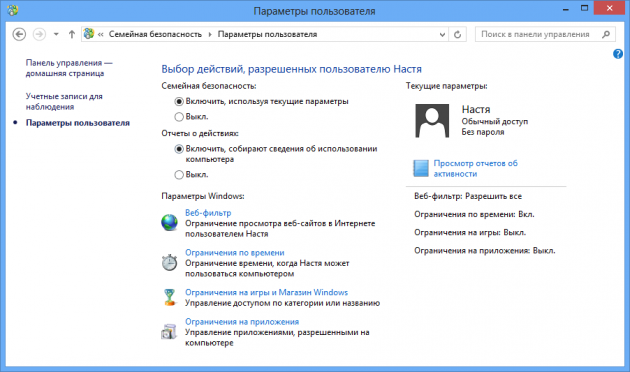
Task: Click the breadcrumb chevron after Семейная безопасность
Action: tap(210, 35)
